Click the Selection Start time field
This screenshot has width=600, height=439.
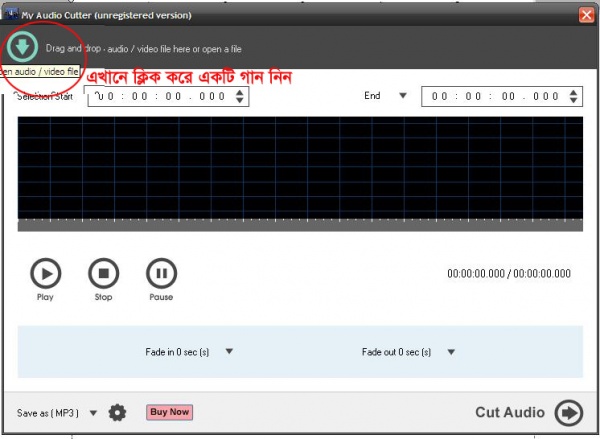168,96
